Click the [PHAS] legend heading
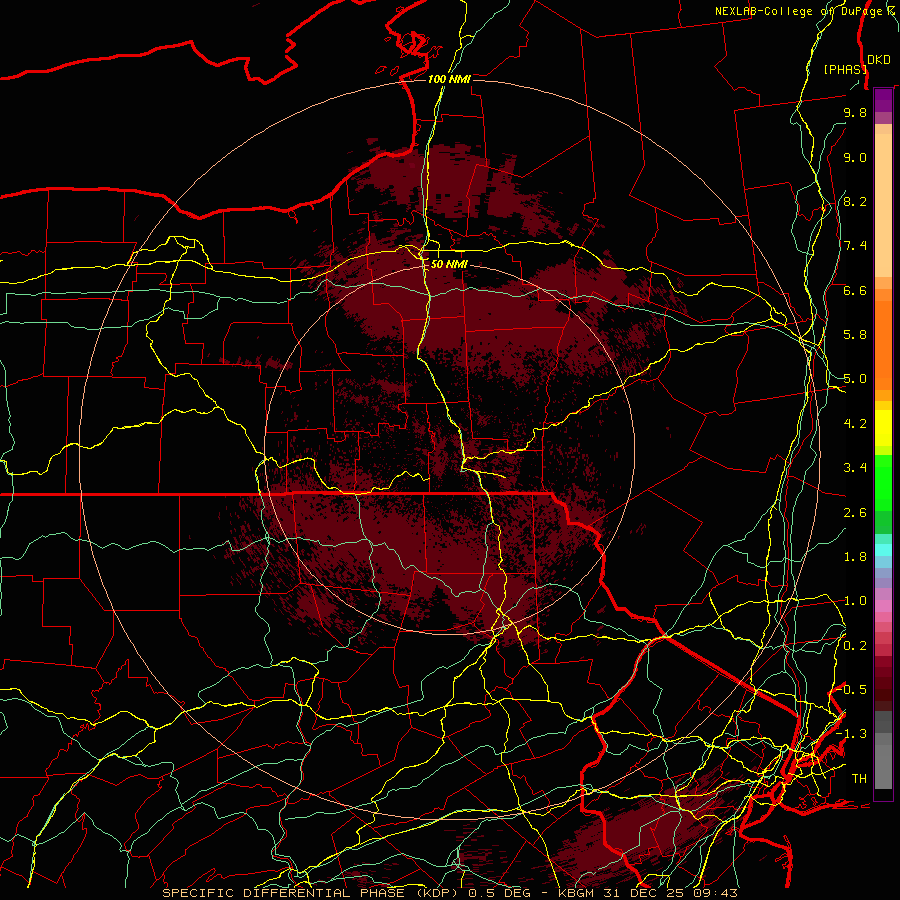The image size is (900, 900). (845, 69)
